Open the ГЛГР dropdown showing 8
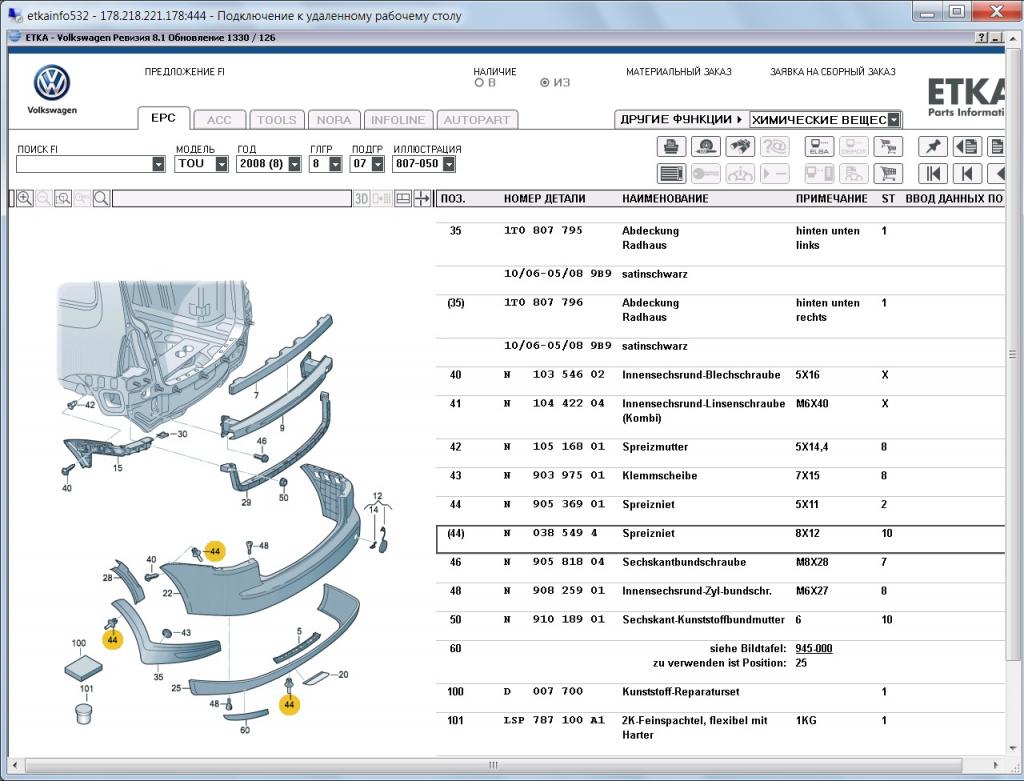 [x=336, y=164]
